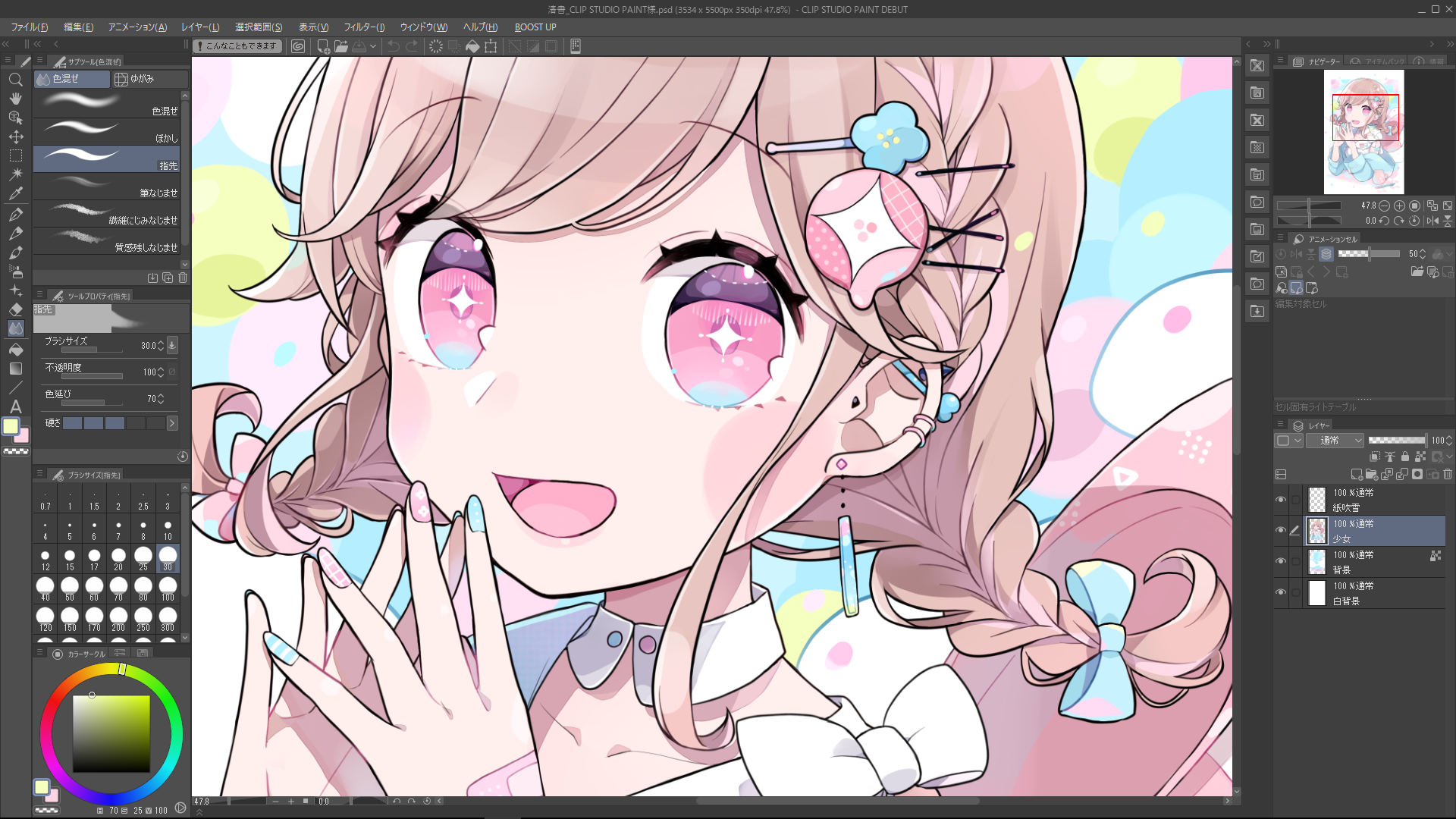Screen dimensions: 1456x819
Task: Select the Eyedropper tool
Action: 15,193
